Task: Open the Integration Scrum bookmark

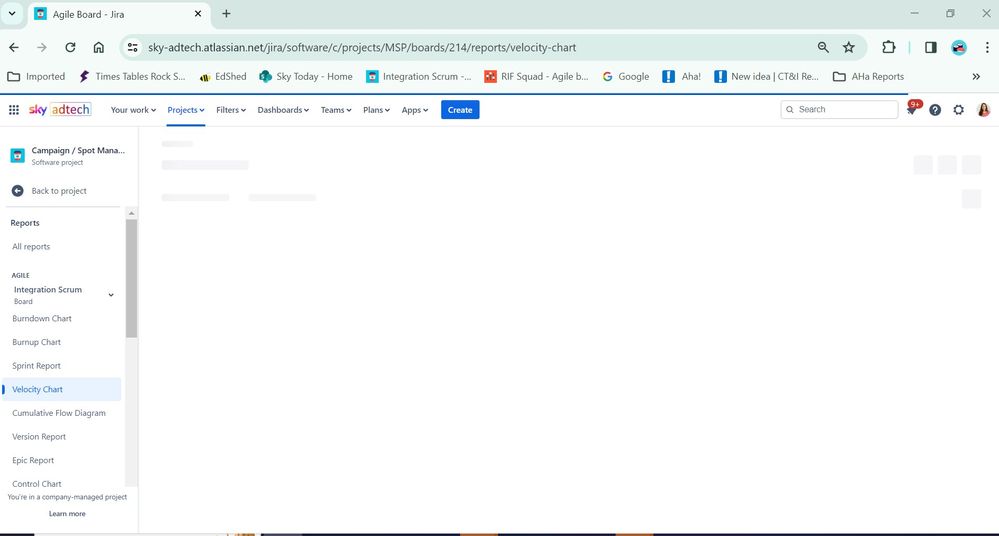Action: pyautogui.click(x=419, y=76)
